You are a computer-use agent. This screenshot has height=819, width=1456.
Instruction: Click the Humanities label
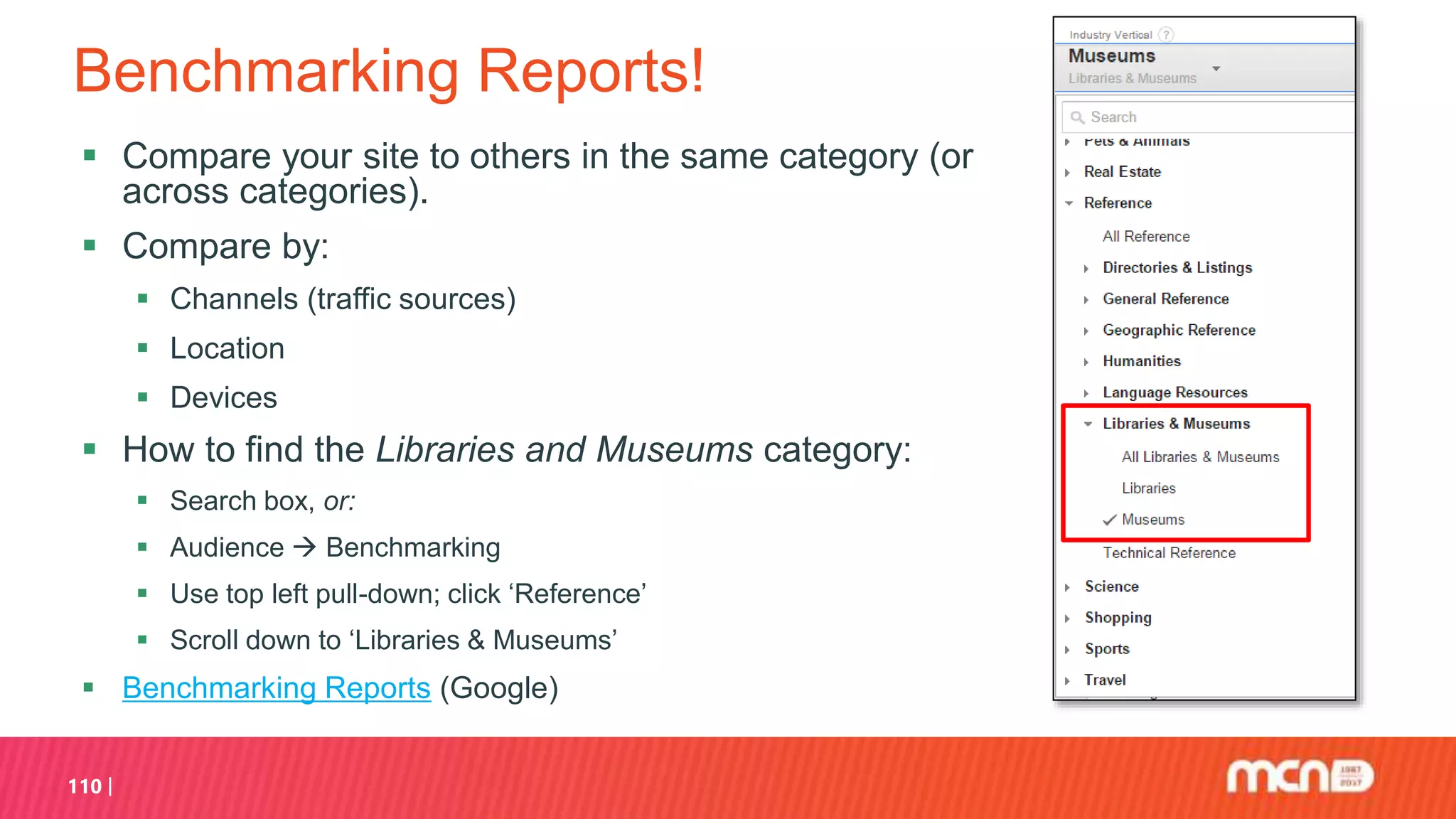click(1141, 361)
